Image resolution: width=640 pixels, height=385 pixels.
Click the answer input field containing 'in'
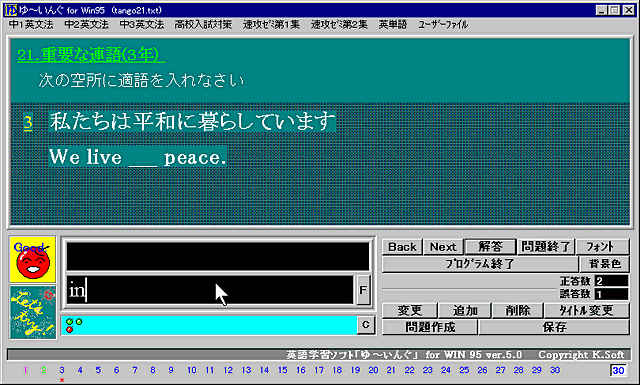[x=210, y=290]
